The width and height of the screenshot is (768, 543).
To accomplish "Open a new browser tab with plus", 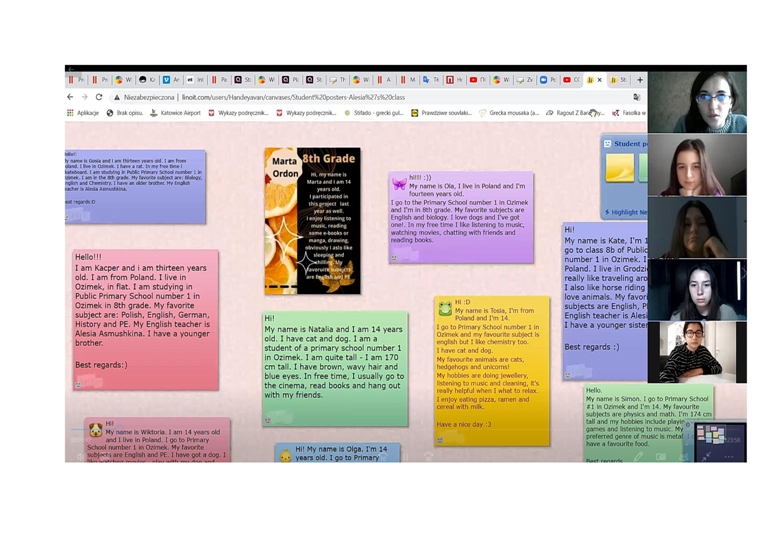I will pyautogui.click(x=640, y=80).
